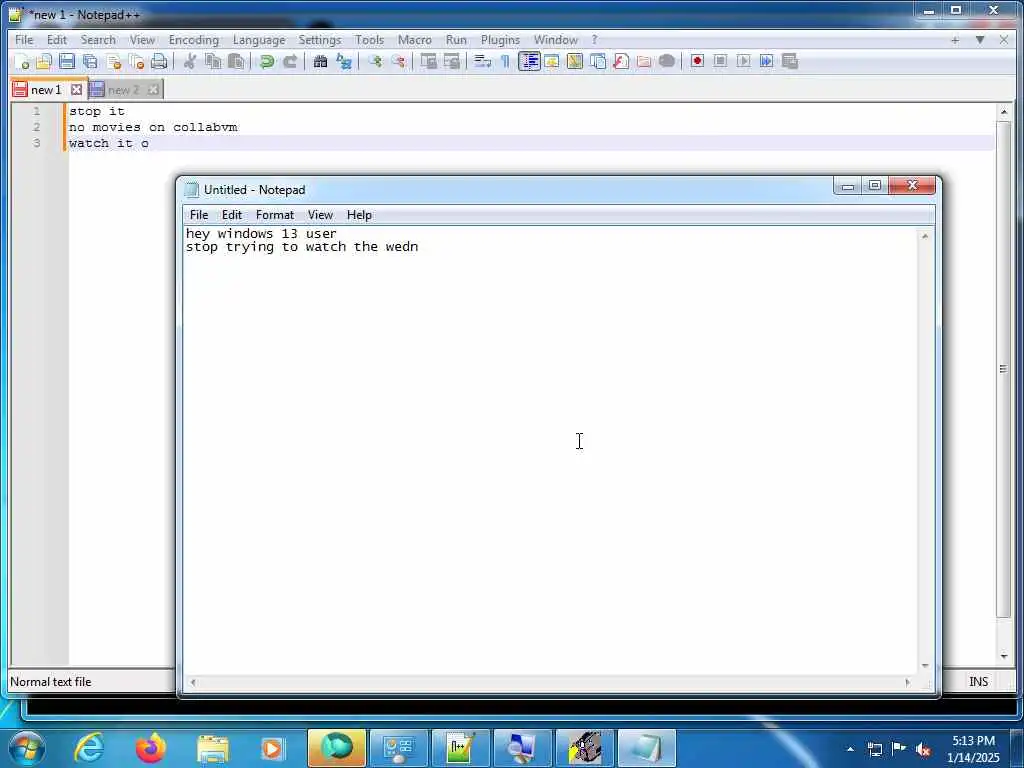Click the text 'hey windows 13 user' in Notepad
Image resolution: width=1024 pixels, height=768 pixels.
pos(261,233)
